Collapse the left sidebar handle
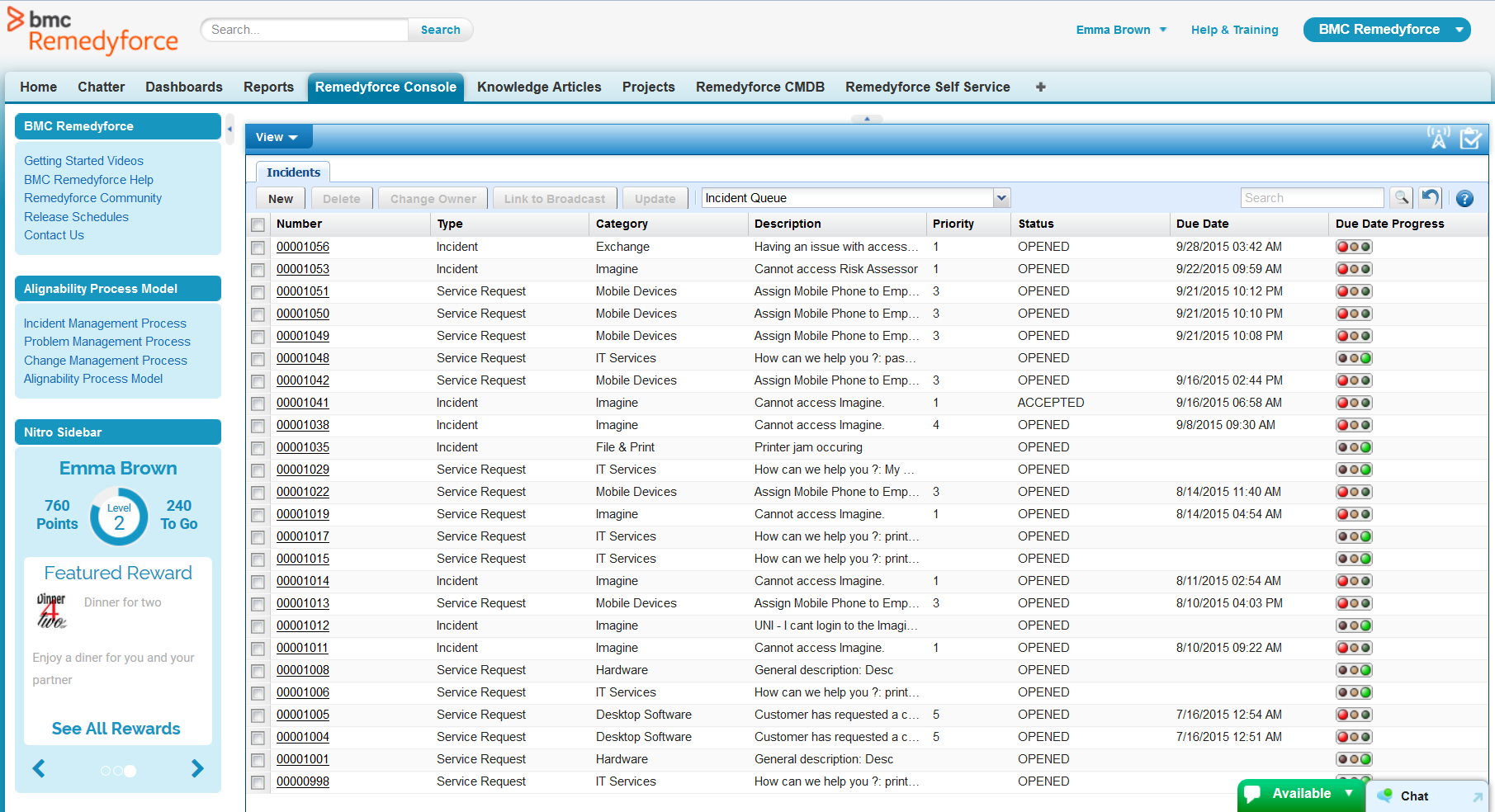This screenshot has width=1495, height=812. point(229,130)
